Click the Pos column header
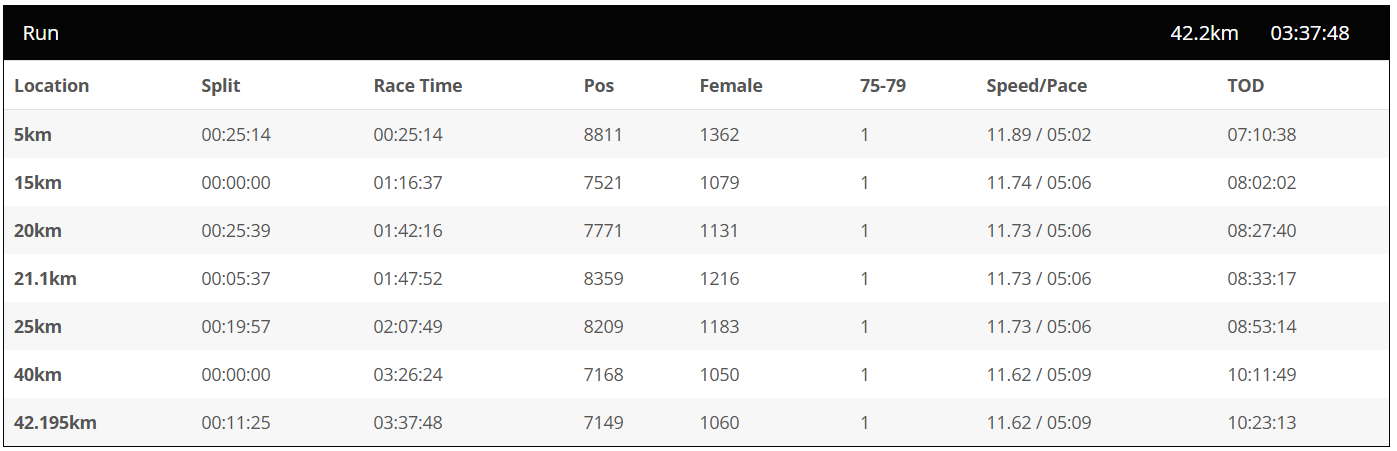 [599, 86]
